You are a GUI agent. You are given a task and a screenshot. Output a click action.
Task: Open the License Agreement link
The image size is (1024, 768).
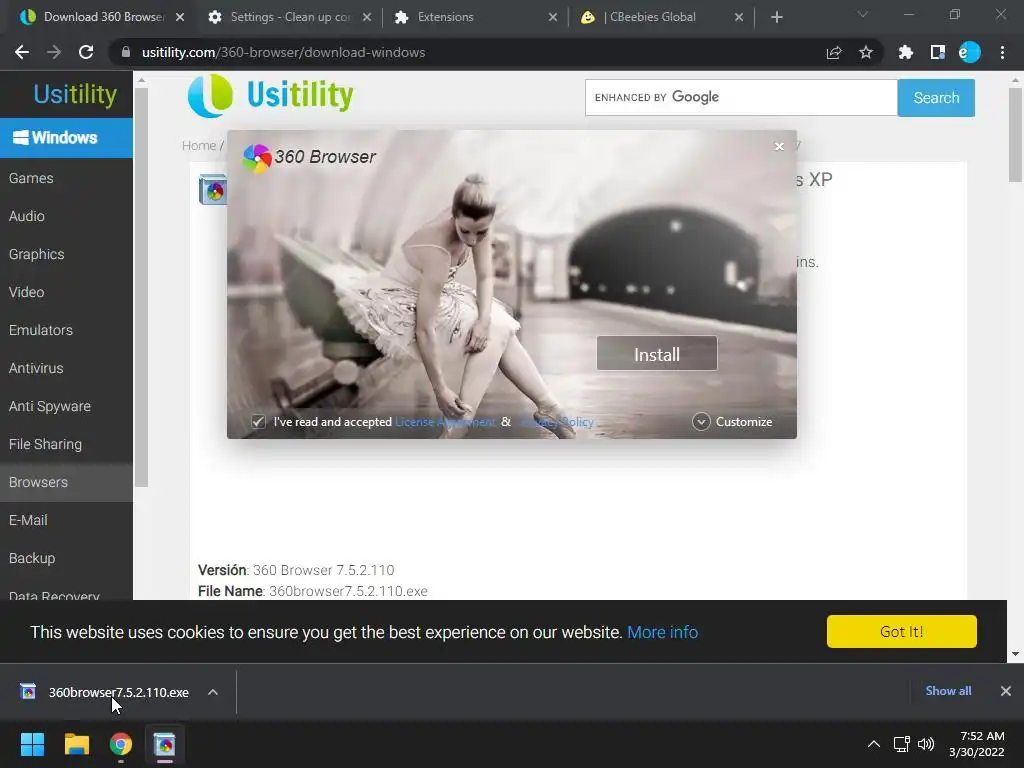coord(445,422)
